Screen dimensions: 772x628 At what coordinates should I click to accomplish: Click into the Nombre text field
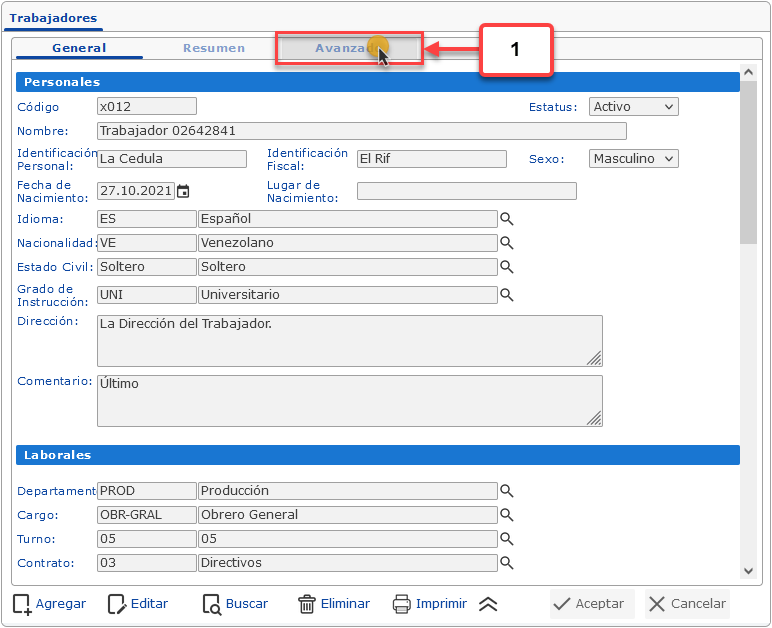pyautogui.click(x=361, y=131)
